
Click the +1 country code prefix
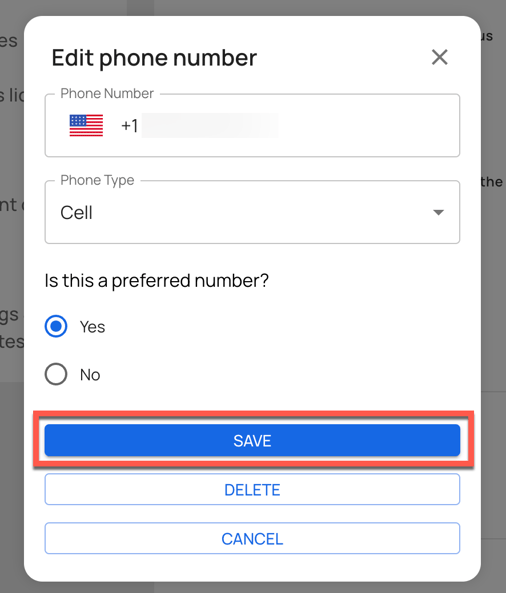[x=129, y=126]
